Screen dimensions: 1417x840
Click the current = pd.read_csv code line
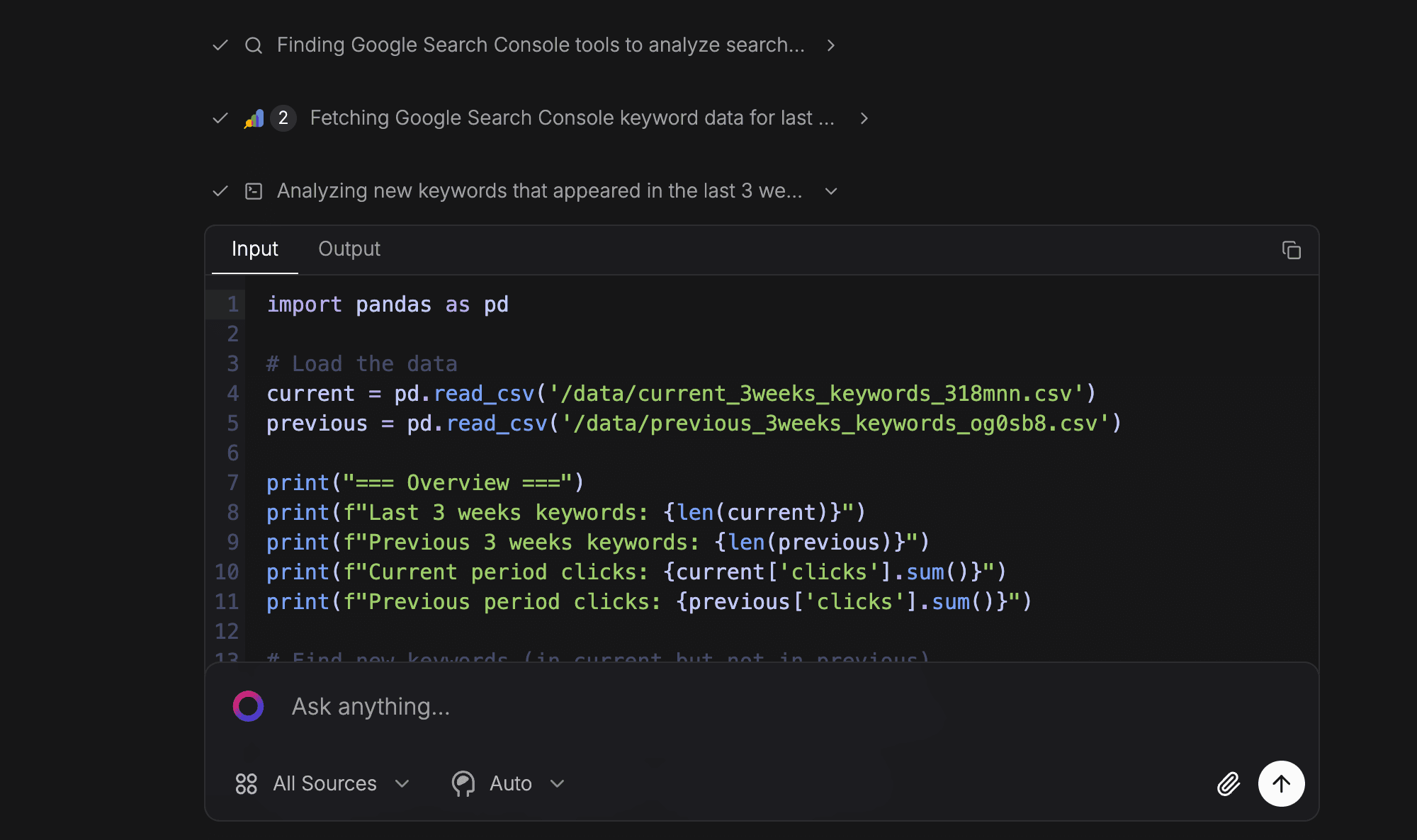[x=682, y=394]
